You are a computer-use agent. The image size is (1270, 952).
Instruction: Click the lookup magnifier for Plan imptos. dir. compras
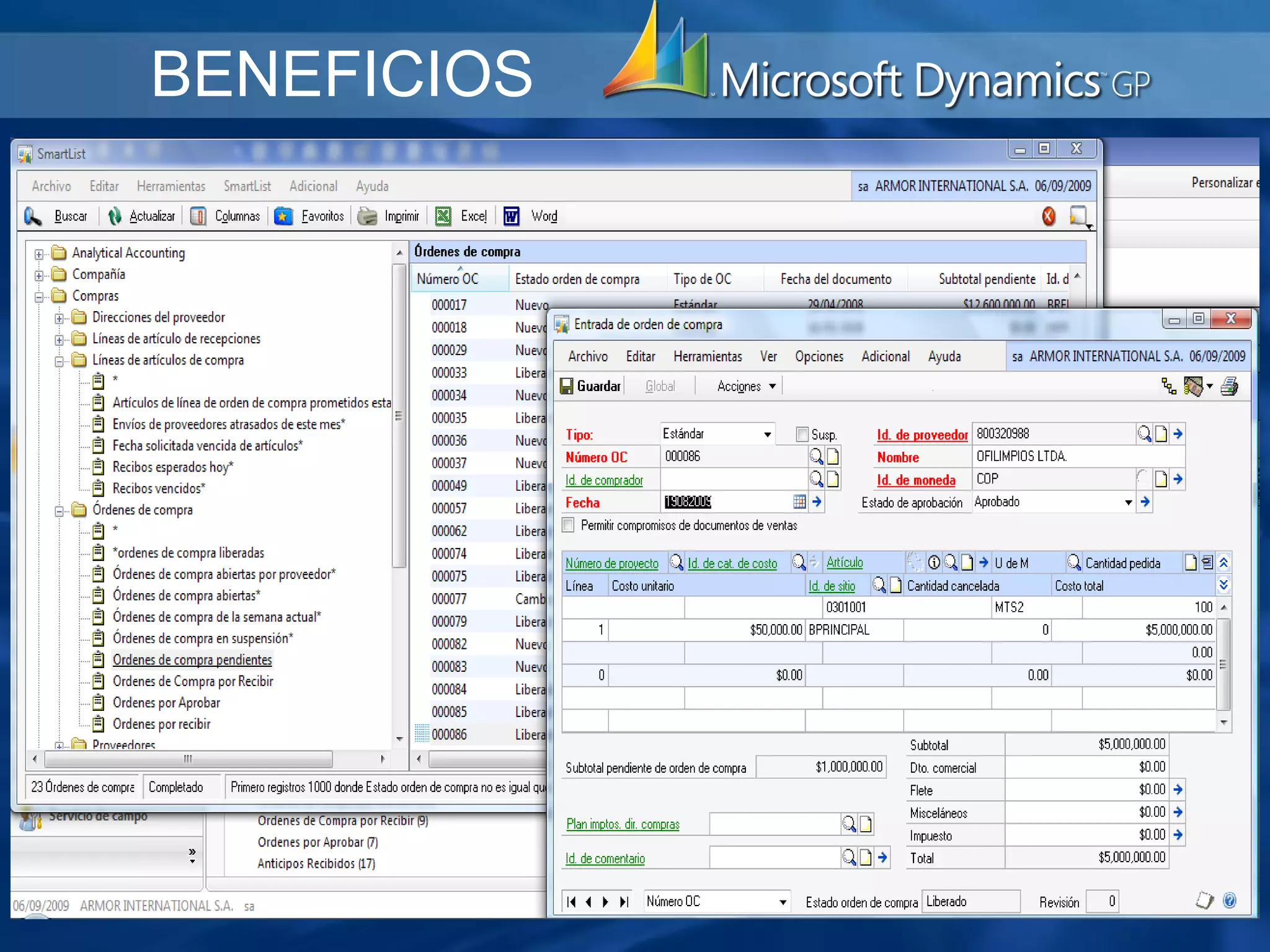click(x=849, y=824)
